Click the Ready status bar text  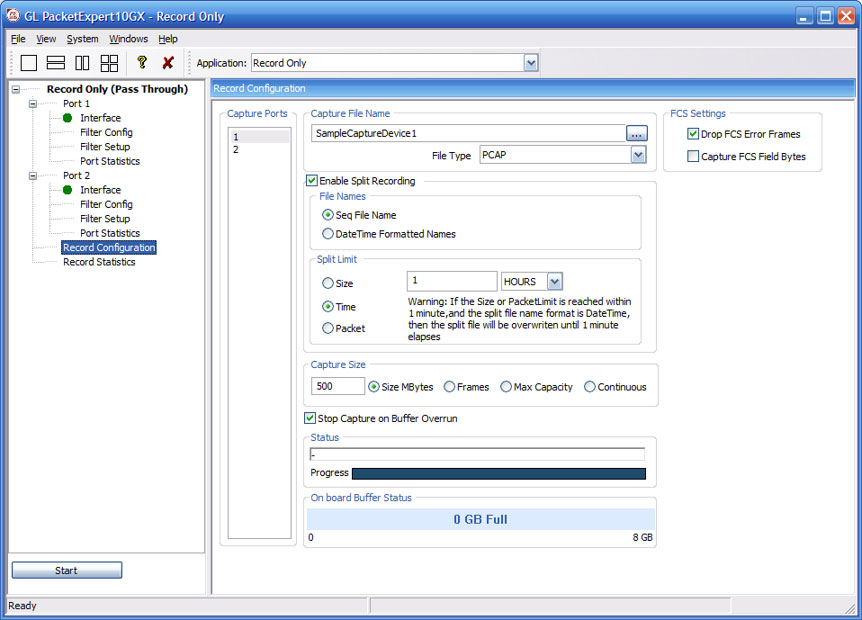[x=22, y=605]
